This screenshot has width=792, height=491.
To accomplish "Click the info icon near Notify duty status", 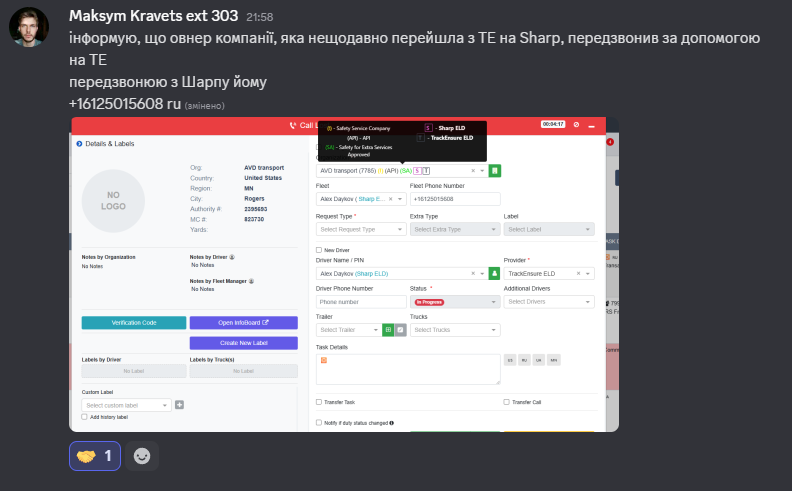I will coord(392,423).
